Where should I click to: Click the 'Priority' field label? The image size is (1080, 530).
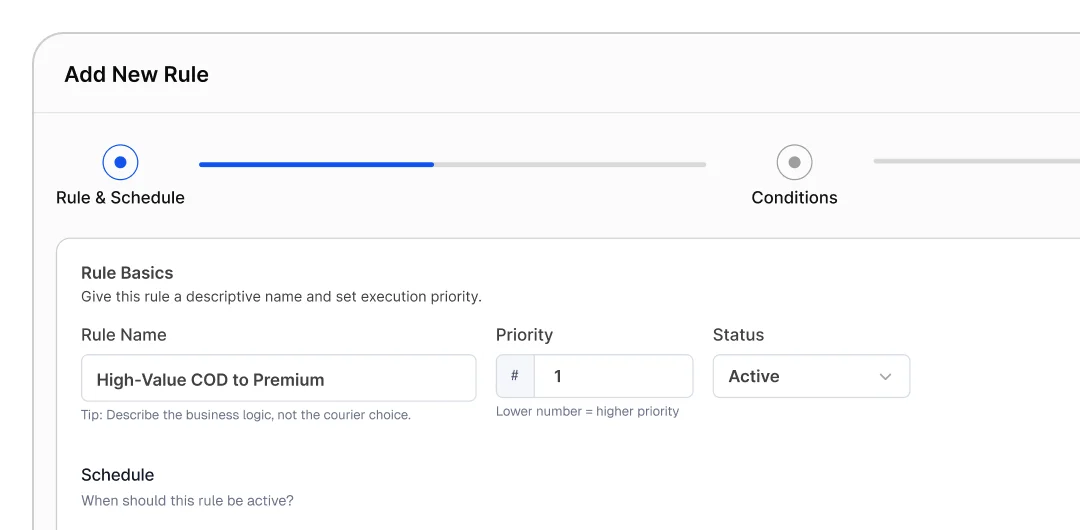pyautogui.click(x=524, y=335)
